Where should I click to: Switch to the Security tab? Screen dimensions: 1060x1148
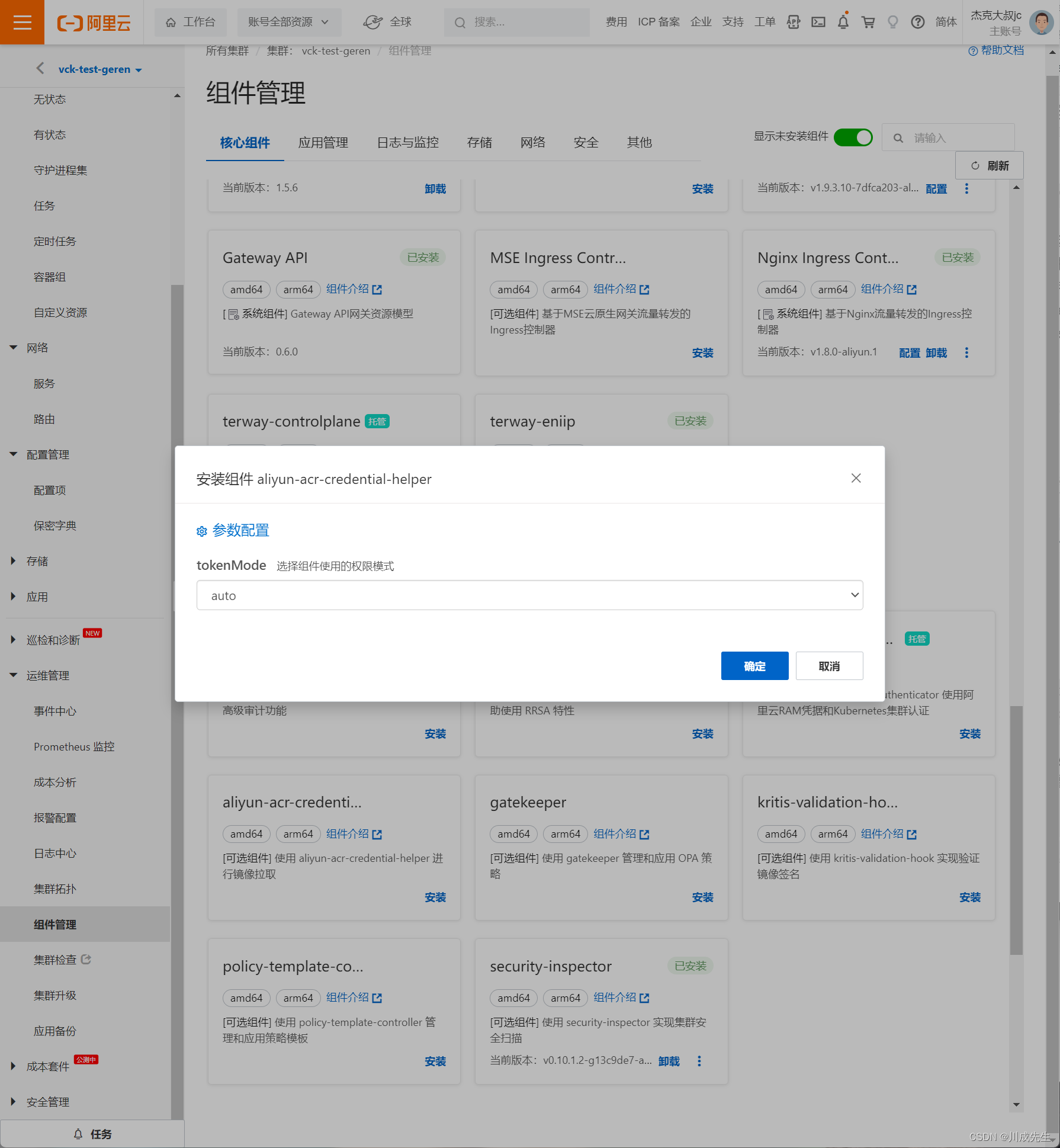[x=586, y=143]
